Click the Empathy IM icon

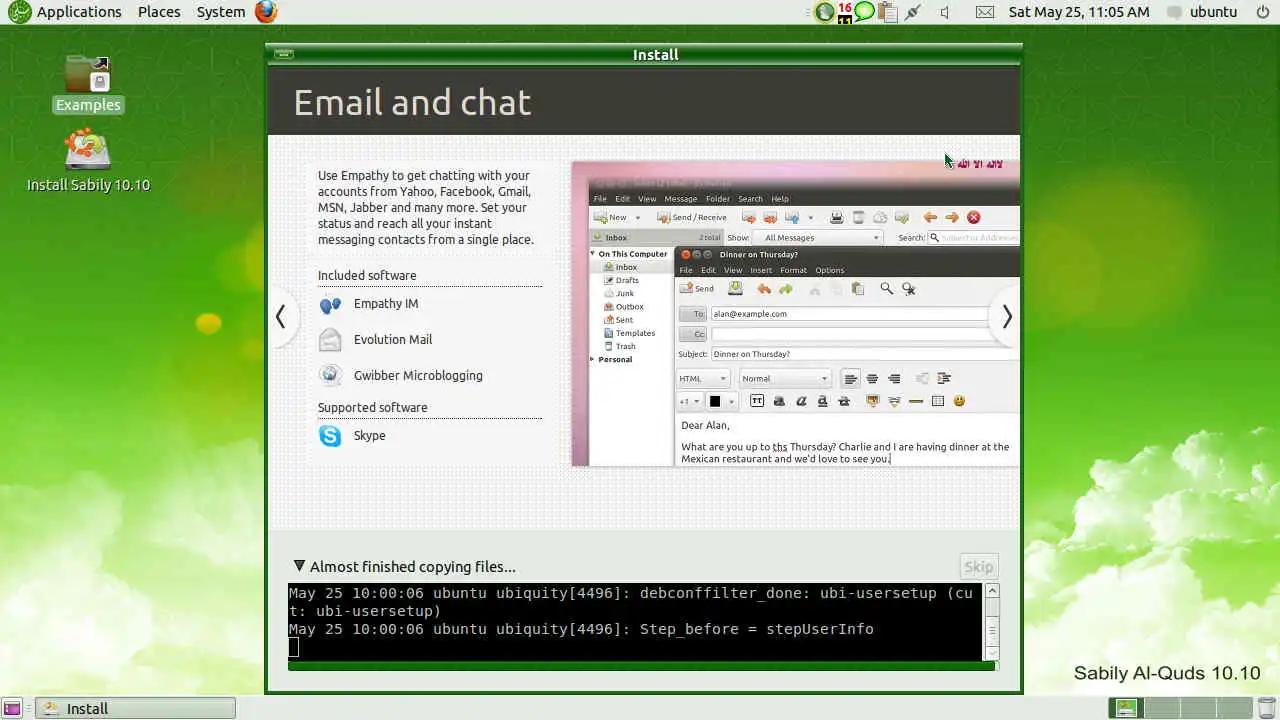330,305
